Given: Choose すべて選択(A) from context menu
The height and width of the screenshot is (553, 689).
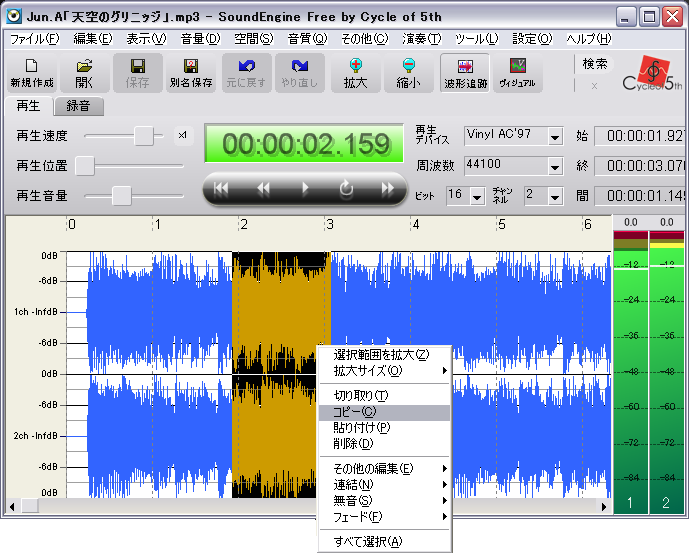Looking at the screenshot, I should (x=384, y=542).
